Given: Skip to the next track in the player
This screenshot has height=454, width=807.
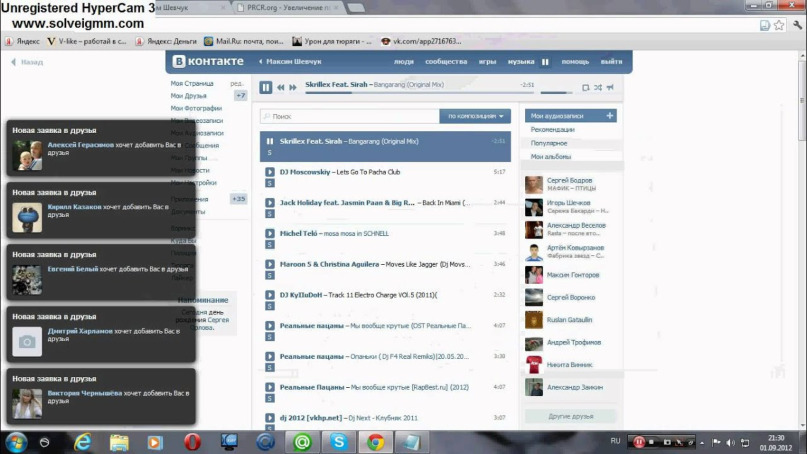Looking at the screenshot, I should tap(293, 88).
